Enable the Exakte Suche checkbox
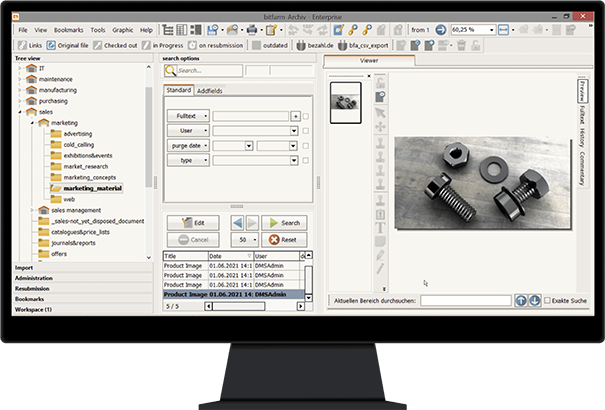Viewport: 605px width, 410px height. pyautogui.click(x=547, y=300)
